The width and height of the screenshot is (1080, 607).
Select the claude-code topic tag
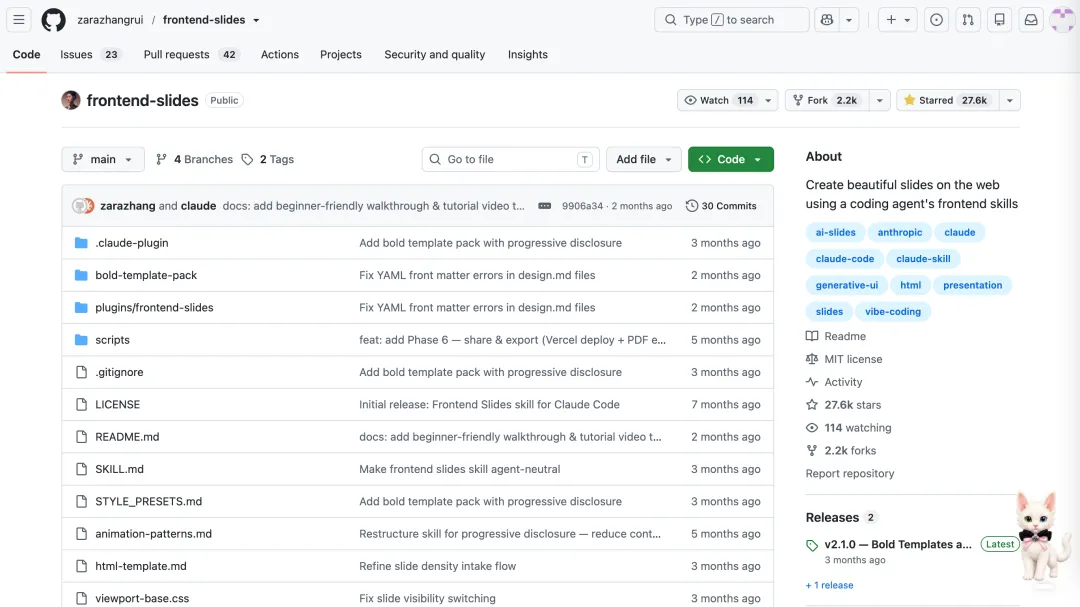(x=844, y=259)
